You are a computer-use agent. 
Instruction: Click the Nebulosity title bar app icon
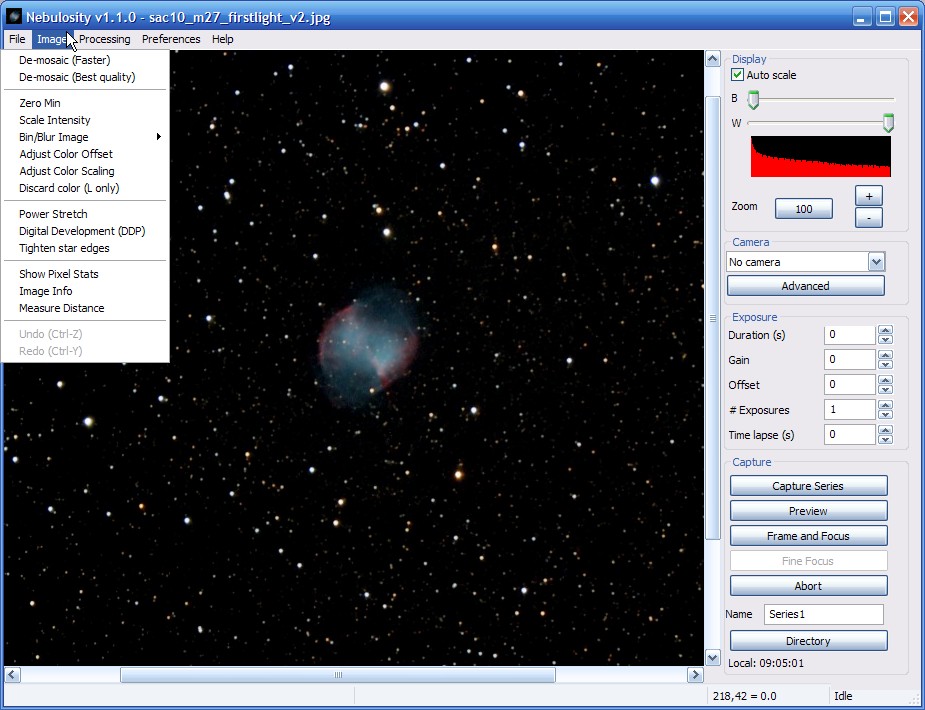[14, 17]
